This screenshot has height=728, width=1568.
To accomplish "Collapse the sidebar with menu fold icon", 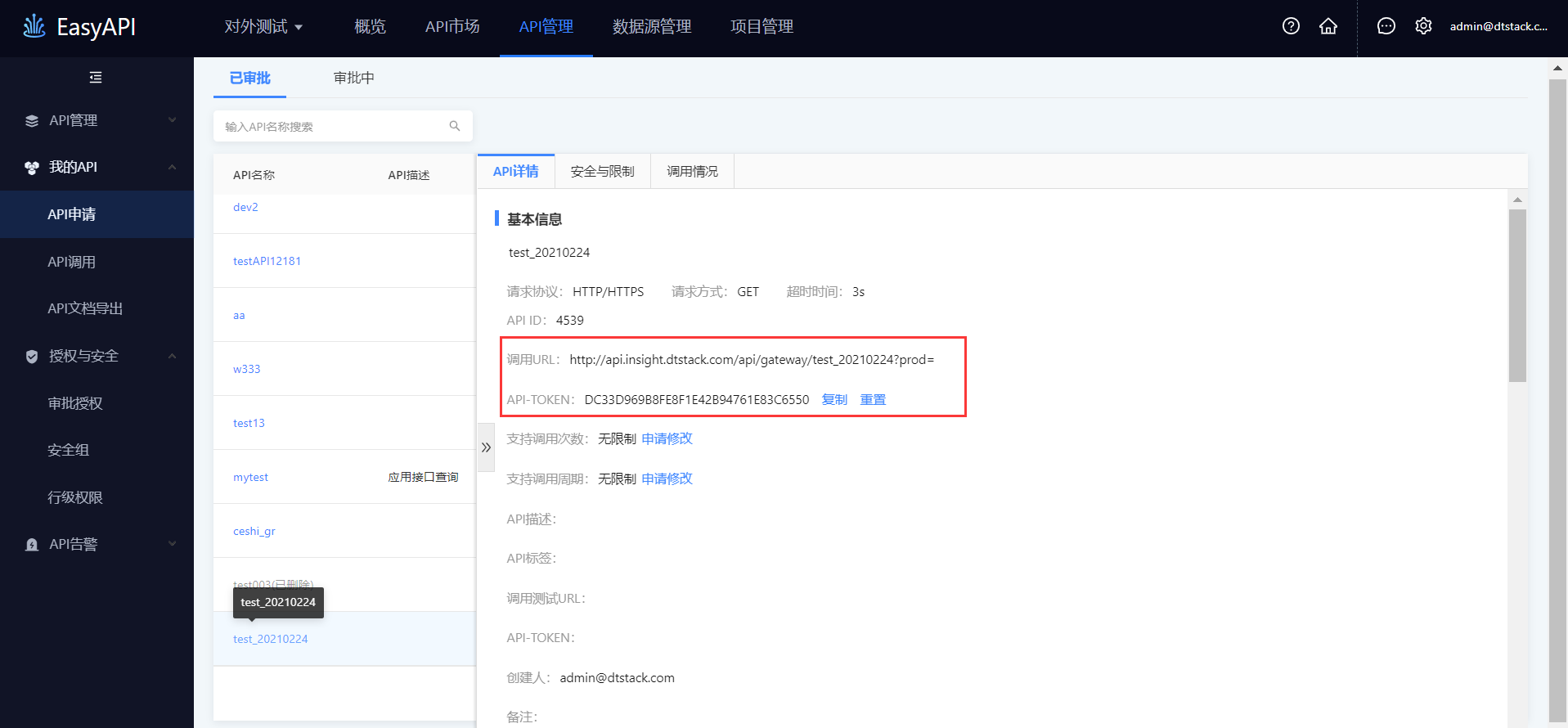I will coord(96,78).
